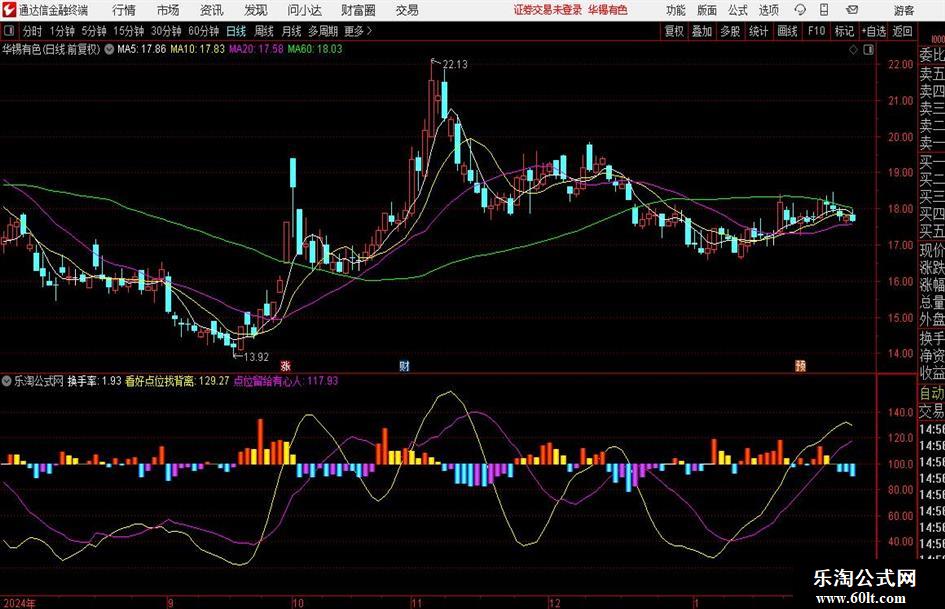Image resolution: width=945 pixels, height=609 pixels.
Task: Open the 财富圈 menu
Action: coord(358,10)
